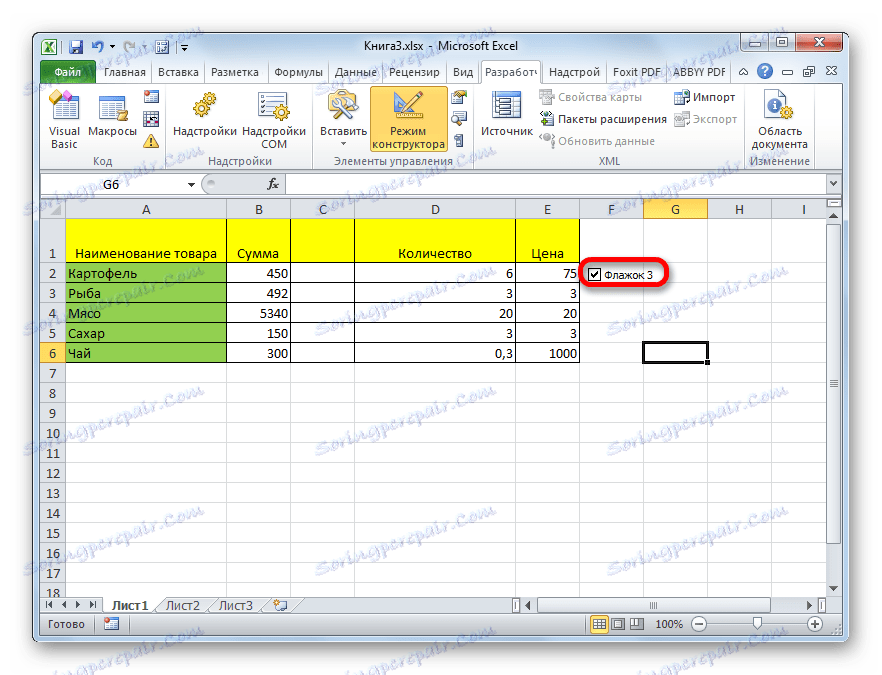Open the Name Box dropdown
The image size is (882, 675).
point(190,184)
